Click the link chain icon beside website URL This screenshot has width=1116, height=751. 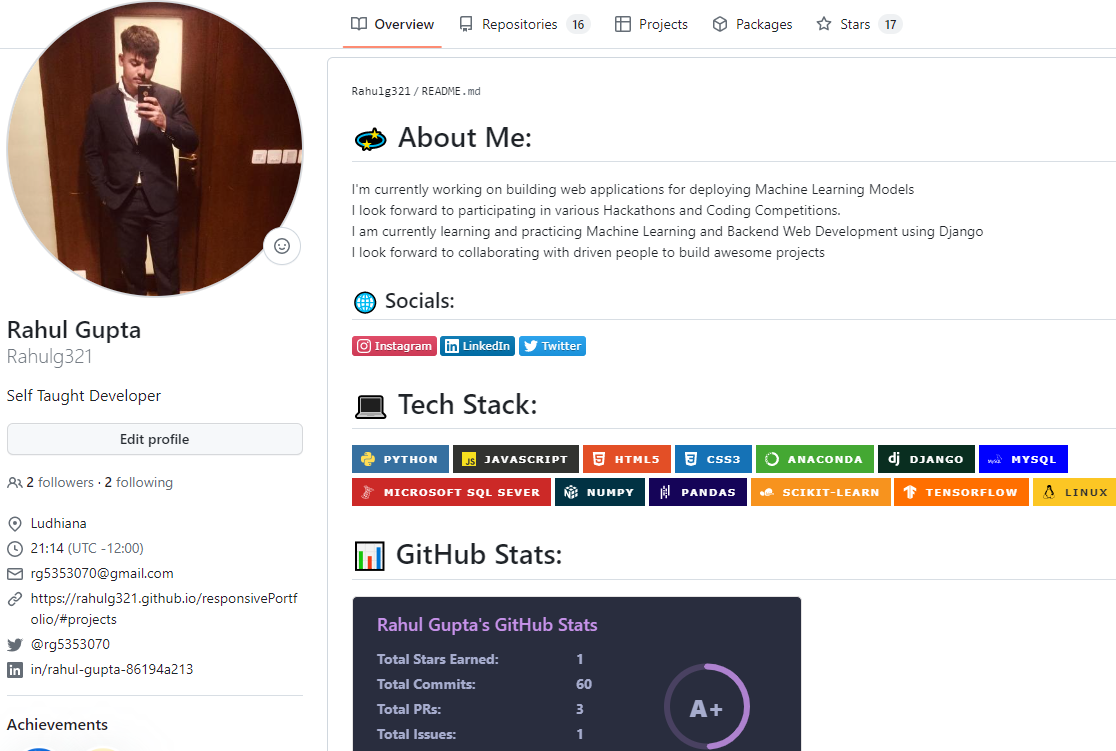point(15,599)
